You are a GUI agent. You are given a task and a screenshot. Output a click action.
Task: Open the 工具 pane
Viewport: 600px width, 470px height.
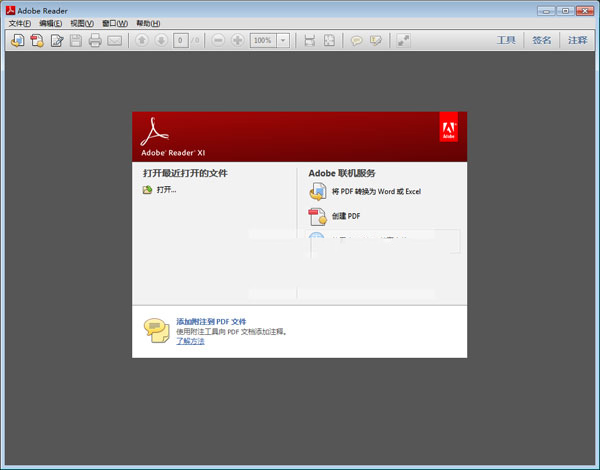point(506,40)
